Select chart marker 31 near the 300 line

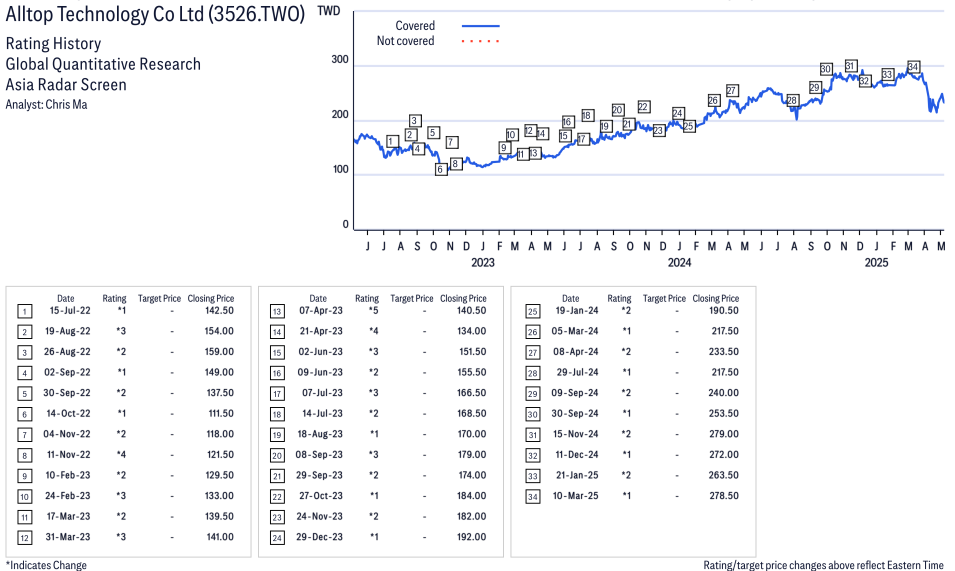851,65
